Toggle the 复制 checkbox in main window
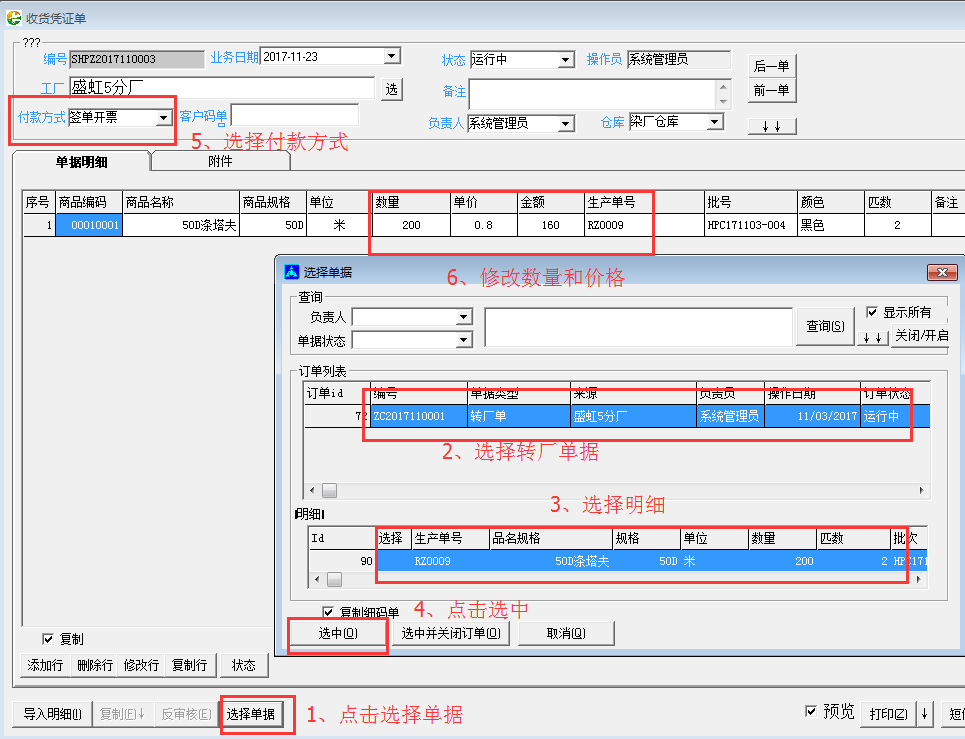 (x=47, y=639)
